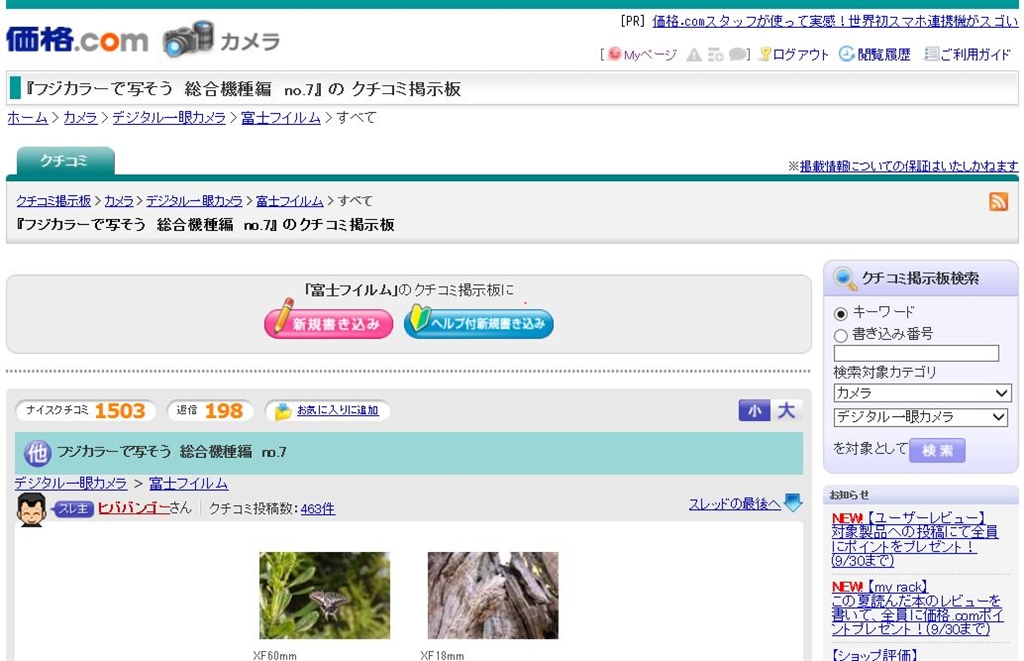Open the 掲載情報についての保証はいたしかねます disclaimer link

tap(908, 166)
